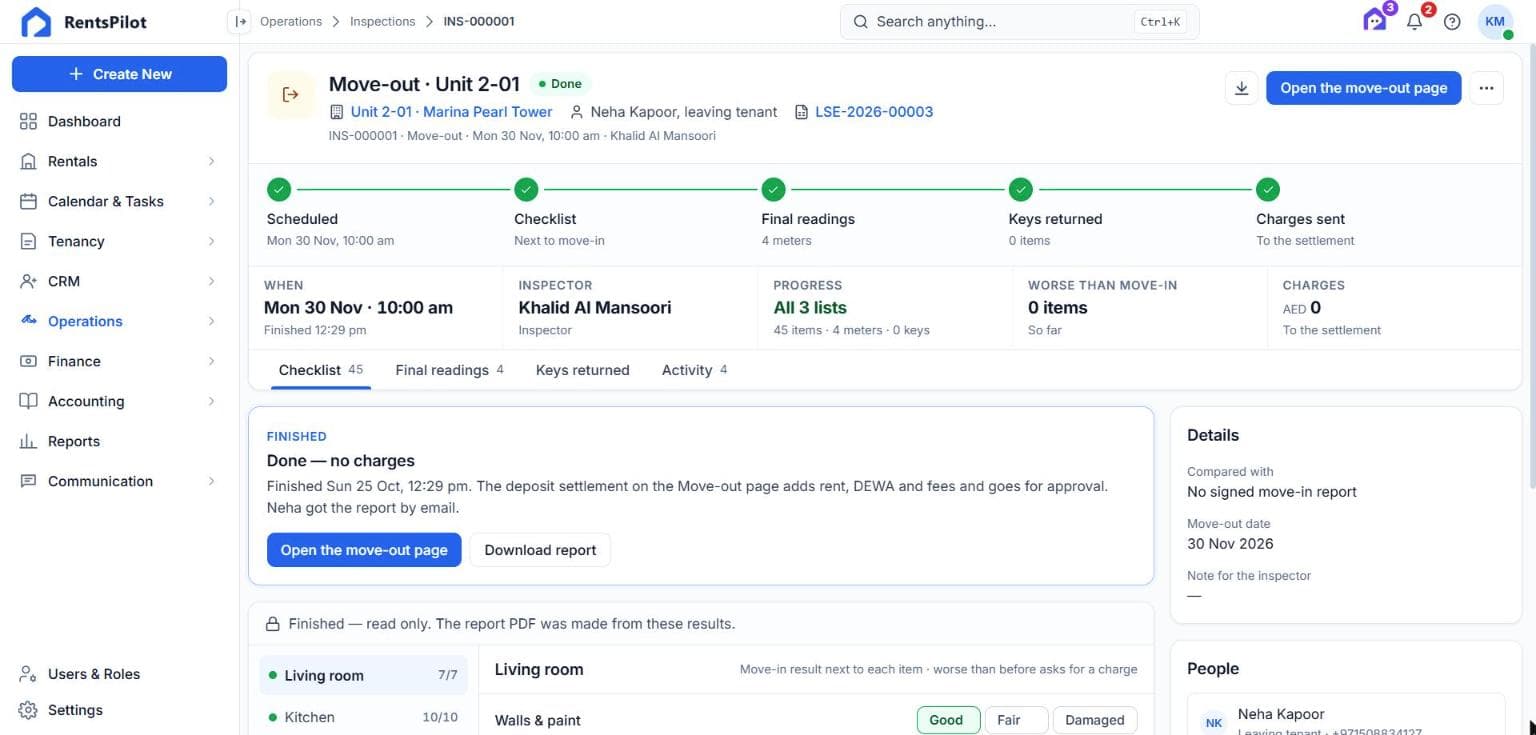Click the Create New button
Viewport: 1536px width, 735px height.
119,74
